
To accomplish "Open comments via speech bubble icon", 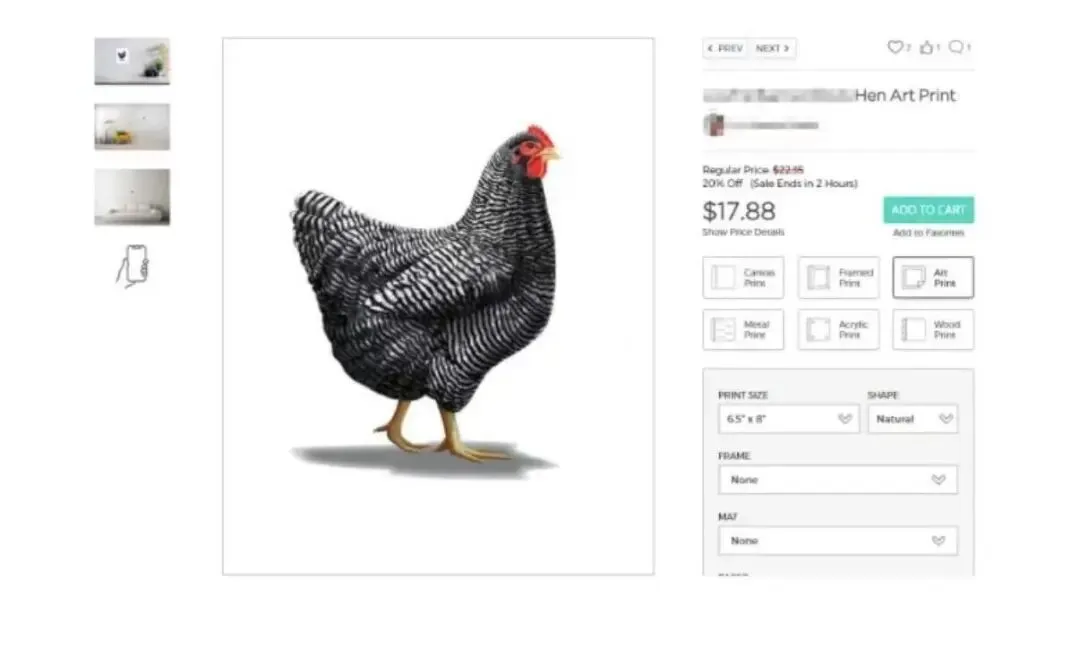I will (956, 47).
